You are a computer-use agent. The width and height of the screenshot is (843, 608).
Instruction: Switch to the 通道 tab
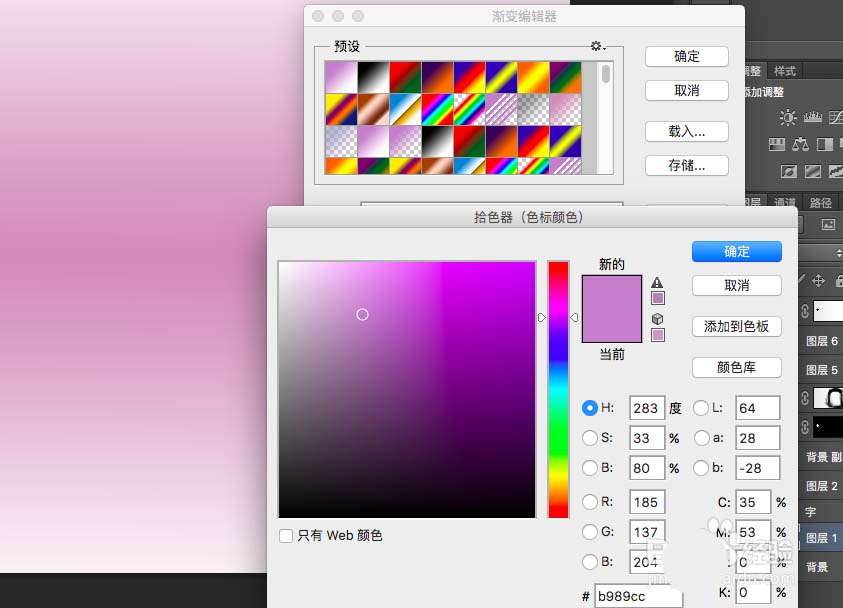(x=784, y=203)
